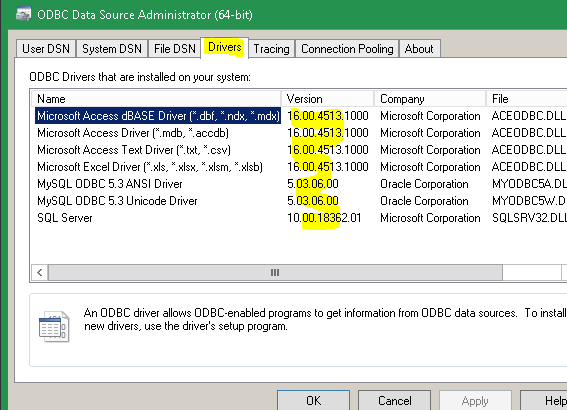The width and height of the screenshot is (567, 410).
Task: Click version 10.00.18362.01 of SQL Server
Action: point(324,218)
